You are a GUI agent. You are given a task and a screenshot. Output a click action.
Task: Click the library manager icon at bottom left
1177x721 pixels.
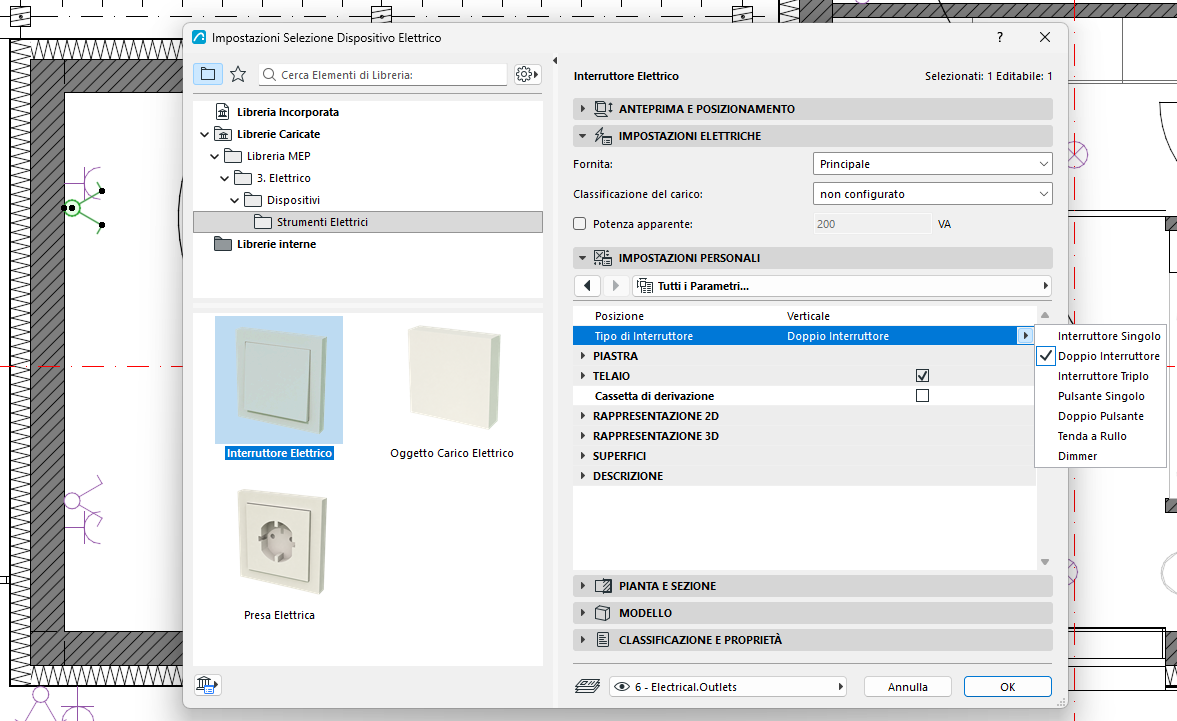207,684
